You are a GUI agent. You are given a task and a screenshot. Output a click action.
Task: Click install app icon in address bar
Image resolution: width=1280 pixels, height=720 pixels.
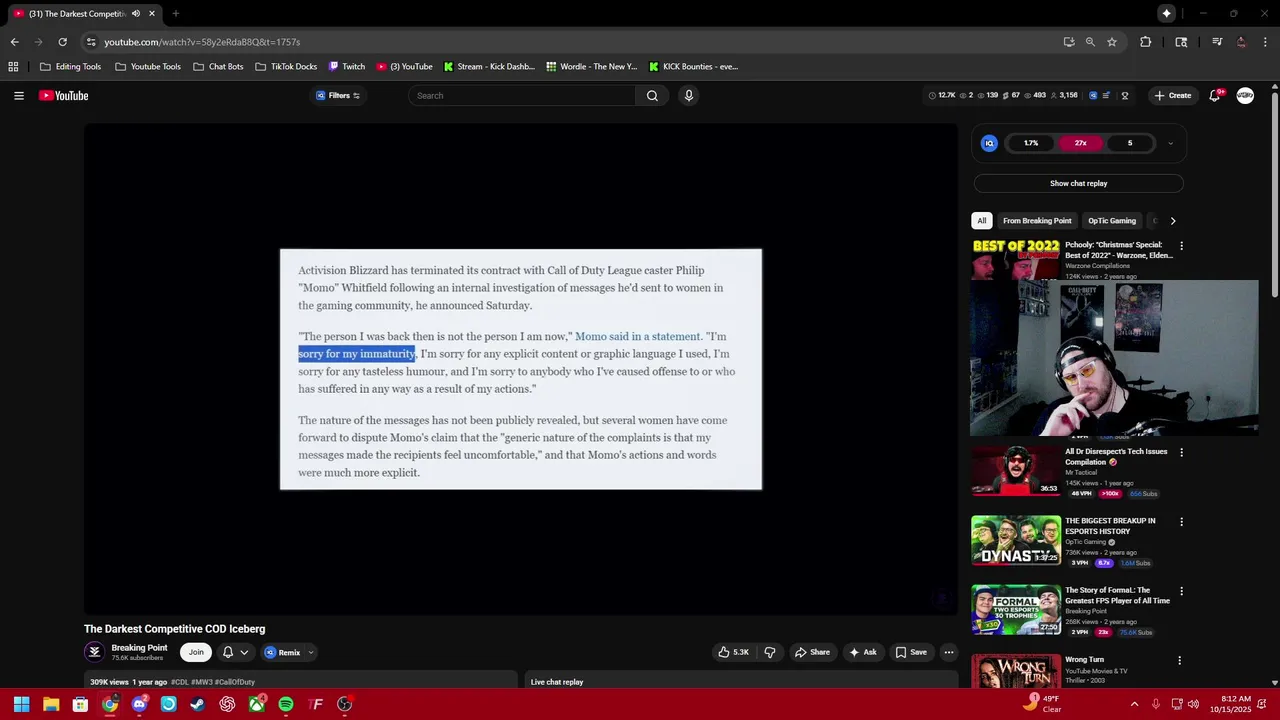pos(1069,42)
